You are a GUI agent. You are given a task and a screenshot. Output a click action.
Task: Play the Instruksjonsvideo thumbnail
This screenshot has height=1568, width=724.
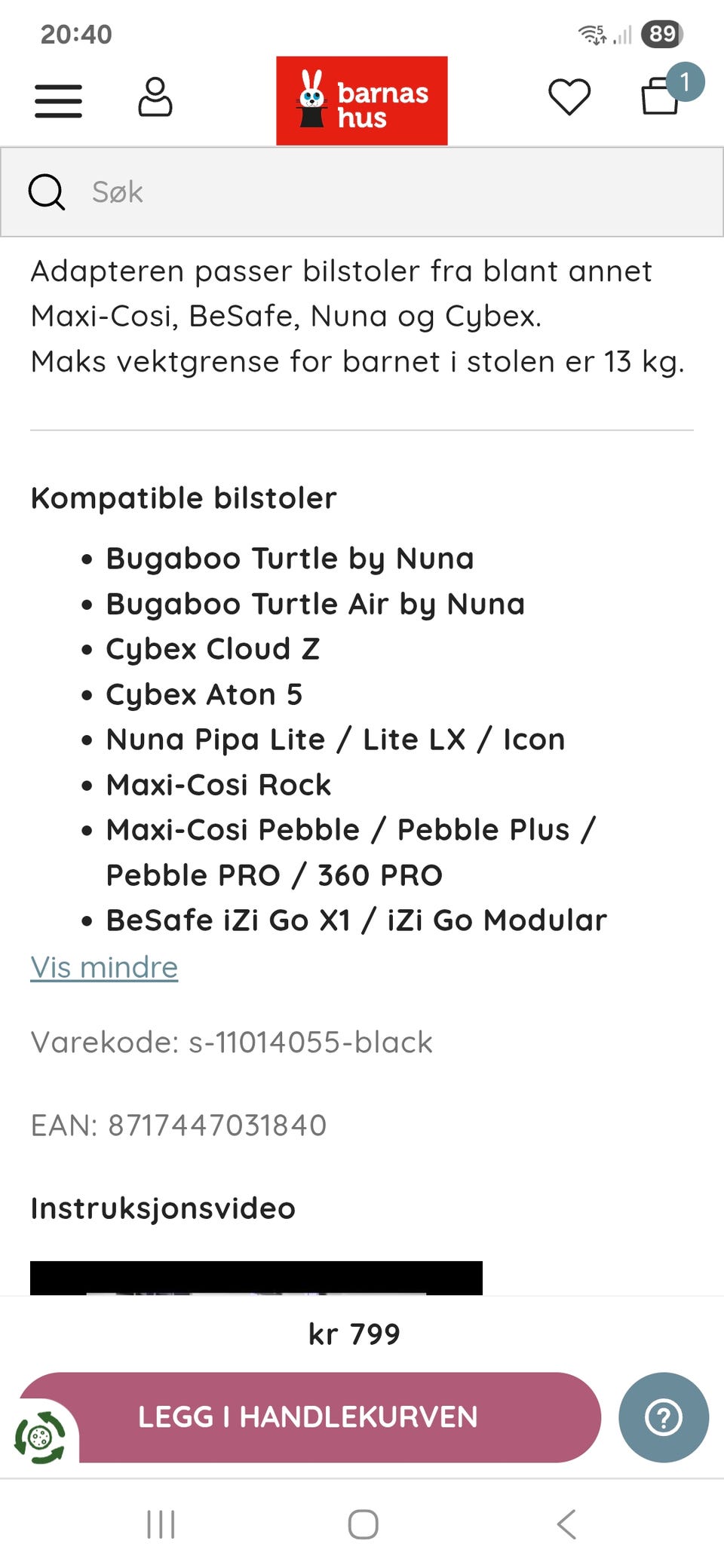pos(256,1278)
